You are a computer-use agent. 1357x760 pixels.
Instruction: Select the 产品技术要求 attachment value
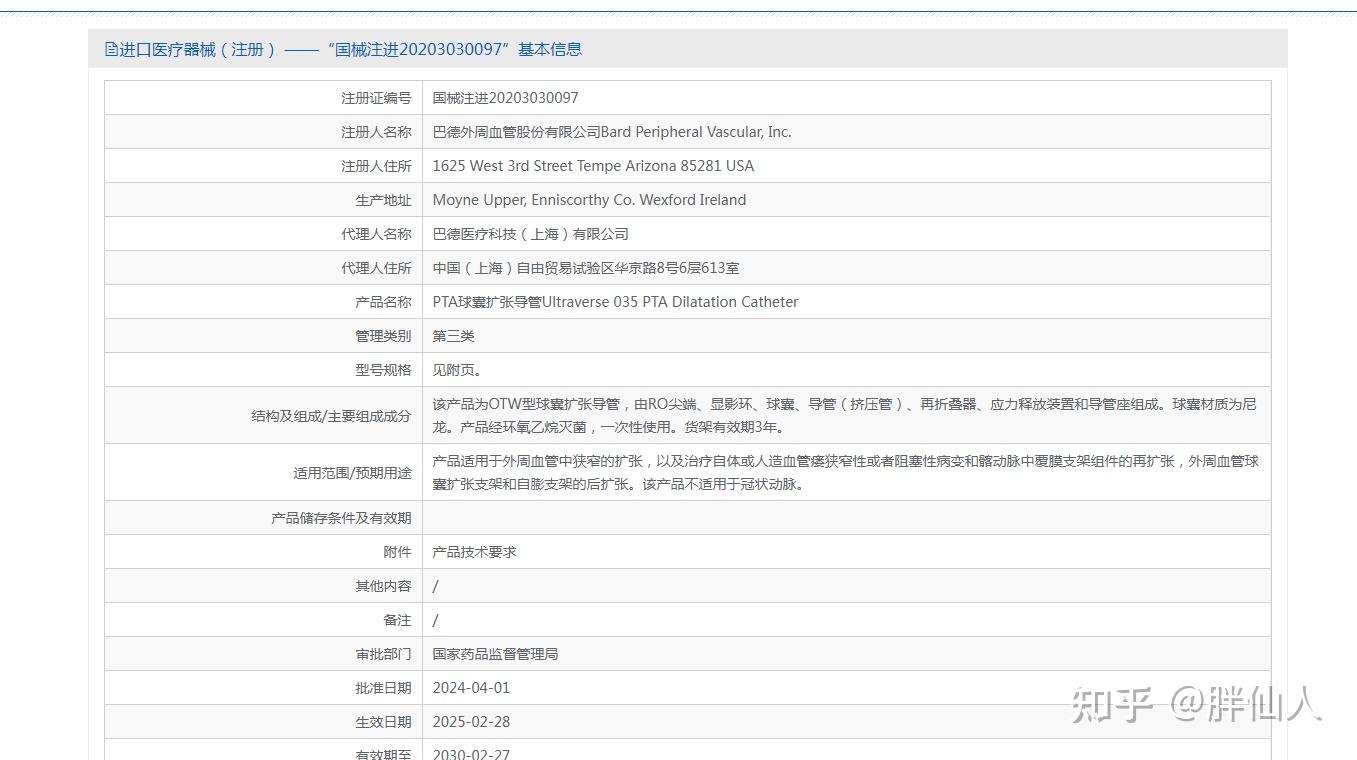[x=474, y=552]
